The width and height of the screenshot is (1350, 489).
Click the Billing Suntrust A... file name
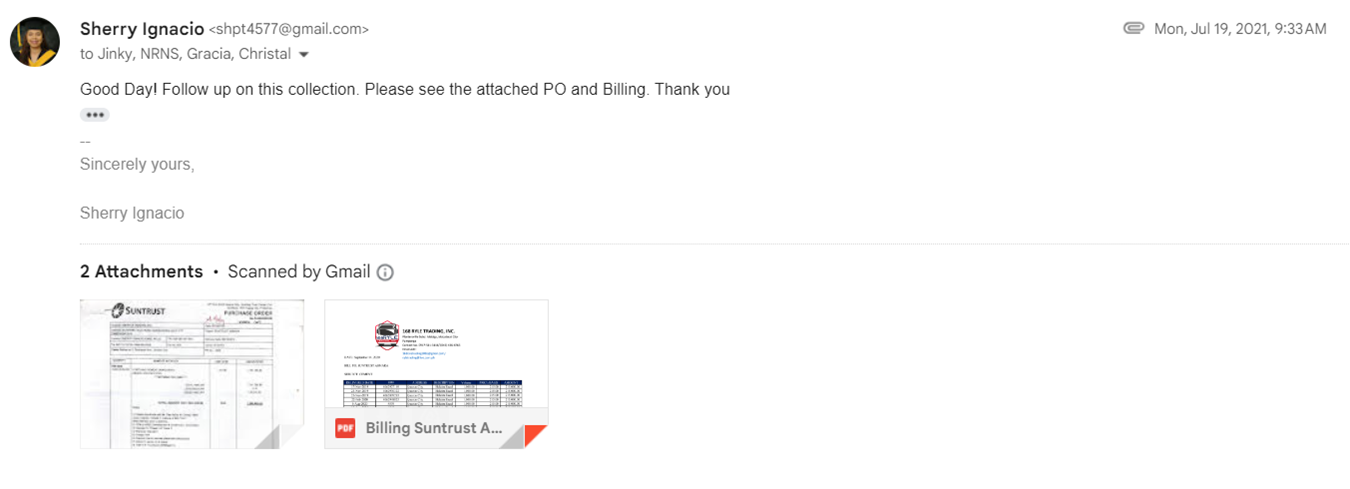[433, 428]
